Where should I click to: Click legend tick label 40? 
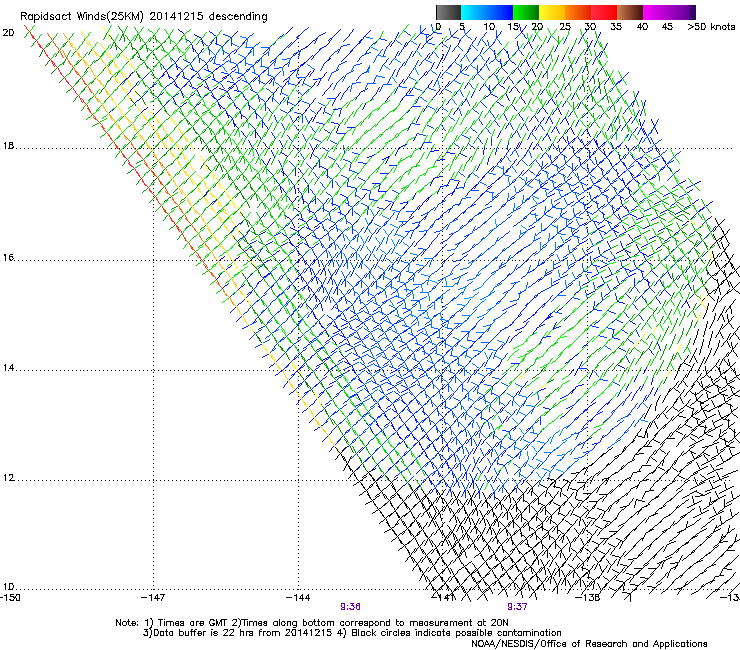click(642, 27)
